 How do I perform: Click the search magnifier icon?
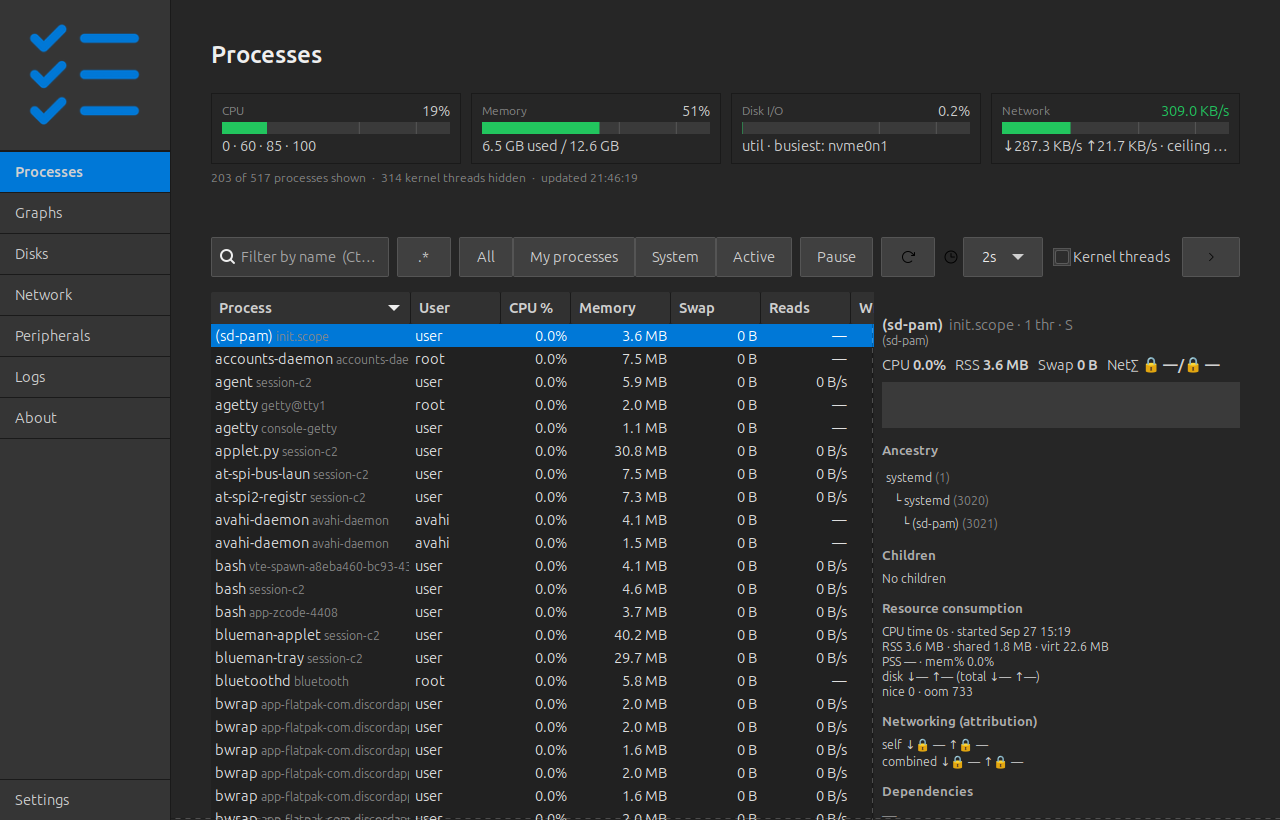coord(228,257)
